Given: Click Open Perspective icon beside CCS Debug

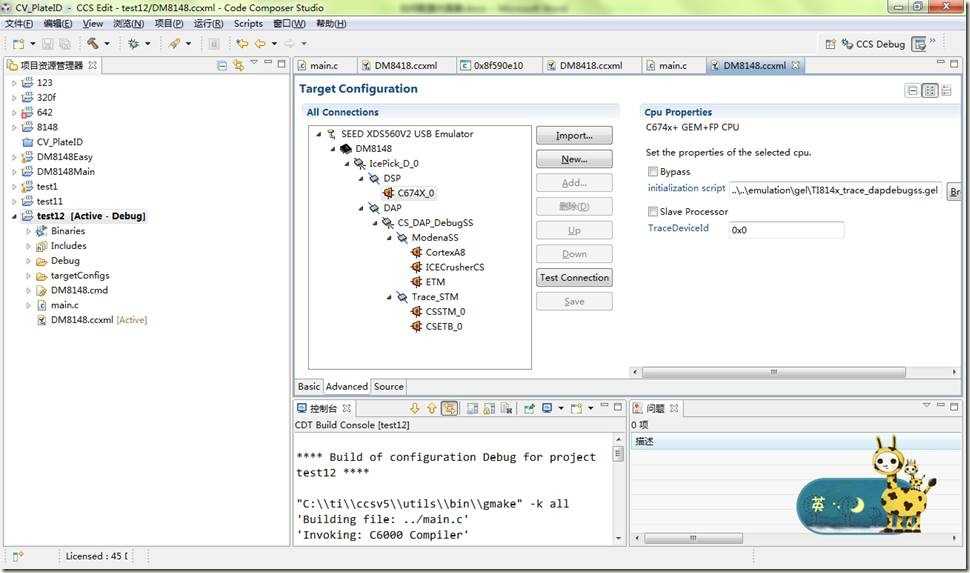Looking at the screenshot, I should (830, 44).
